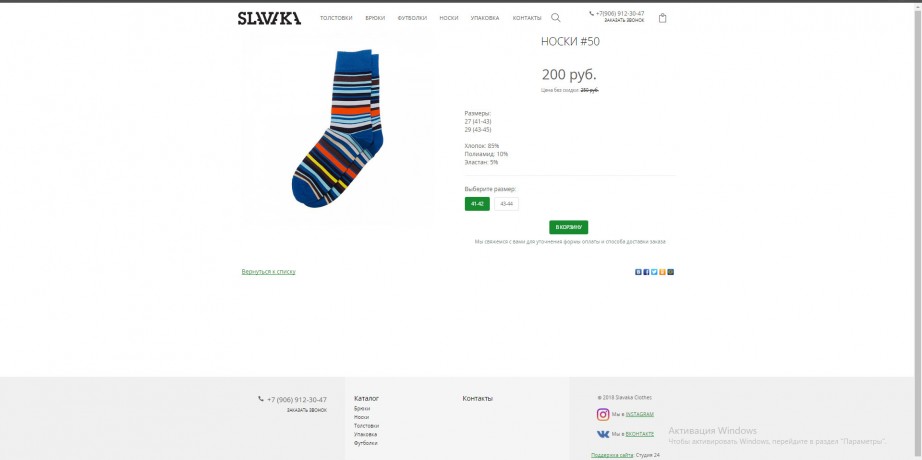Open the search magnifier icon

556,18
